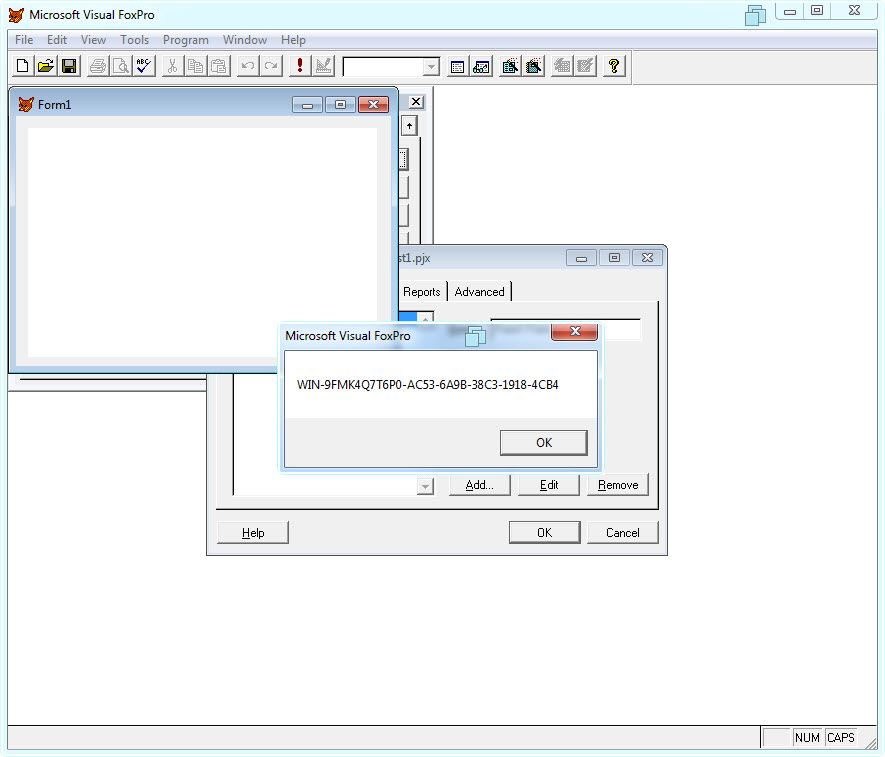Click the Modify Form ruler icon
885x757 pixels.
323,66
